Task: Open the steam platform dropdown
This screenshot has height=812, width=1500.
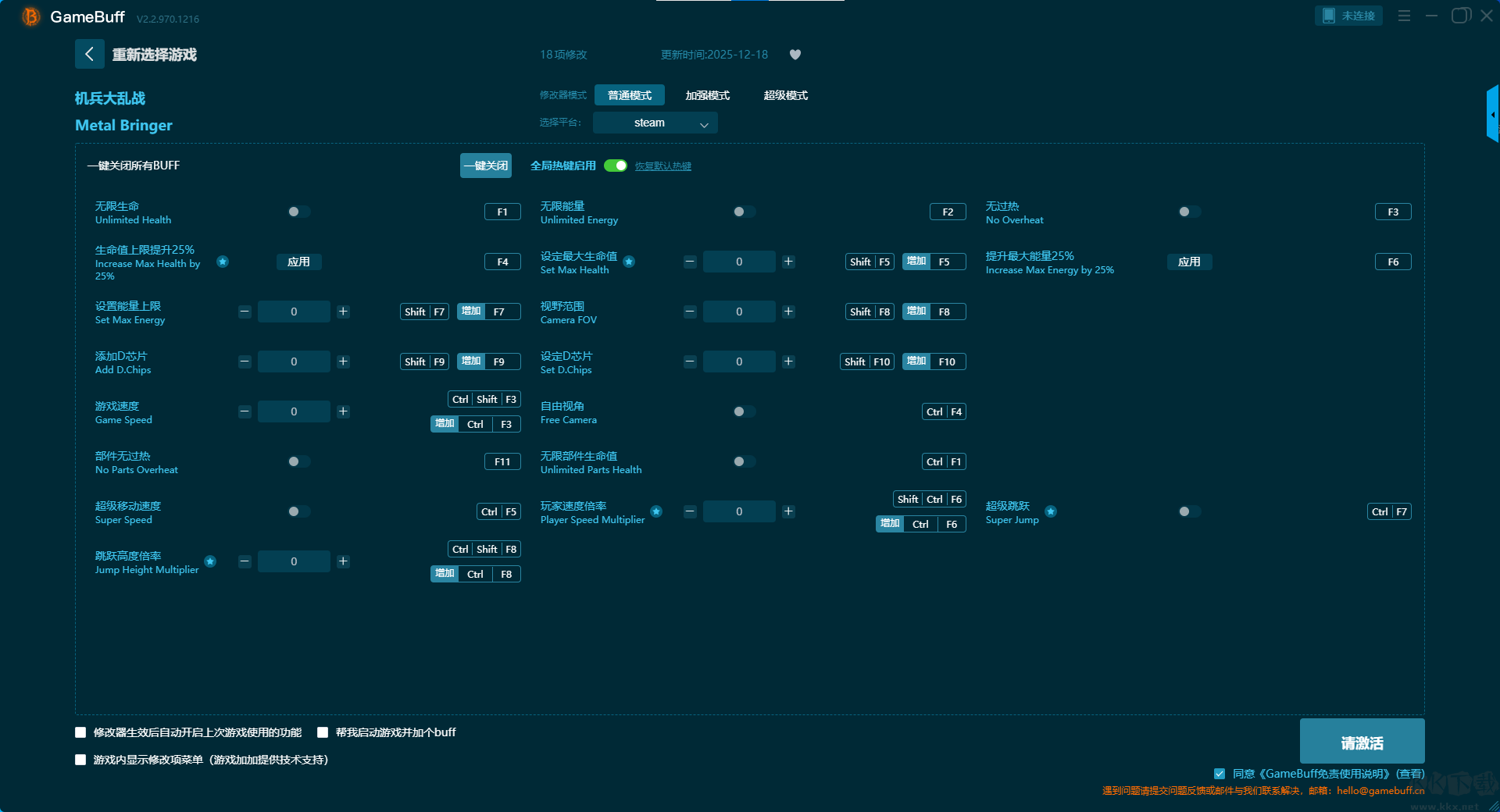Action: click(655, 123)
